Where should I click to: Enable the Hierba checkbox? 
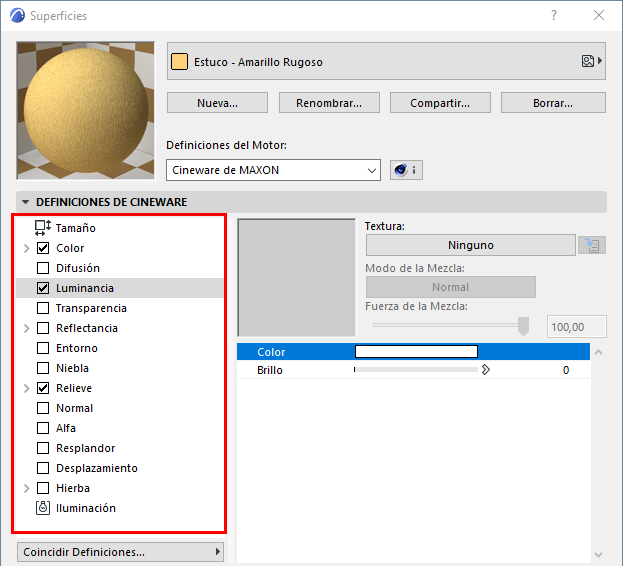point(43,488)
